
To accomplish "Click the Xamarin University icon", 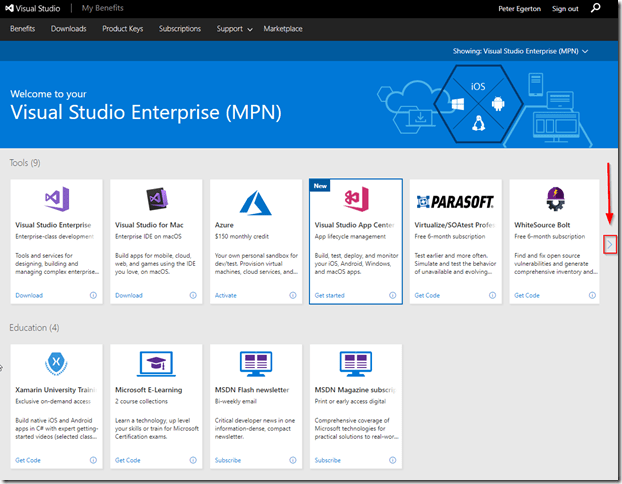I will click(x=56, y=363).
